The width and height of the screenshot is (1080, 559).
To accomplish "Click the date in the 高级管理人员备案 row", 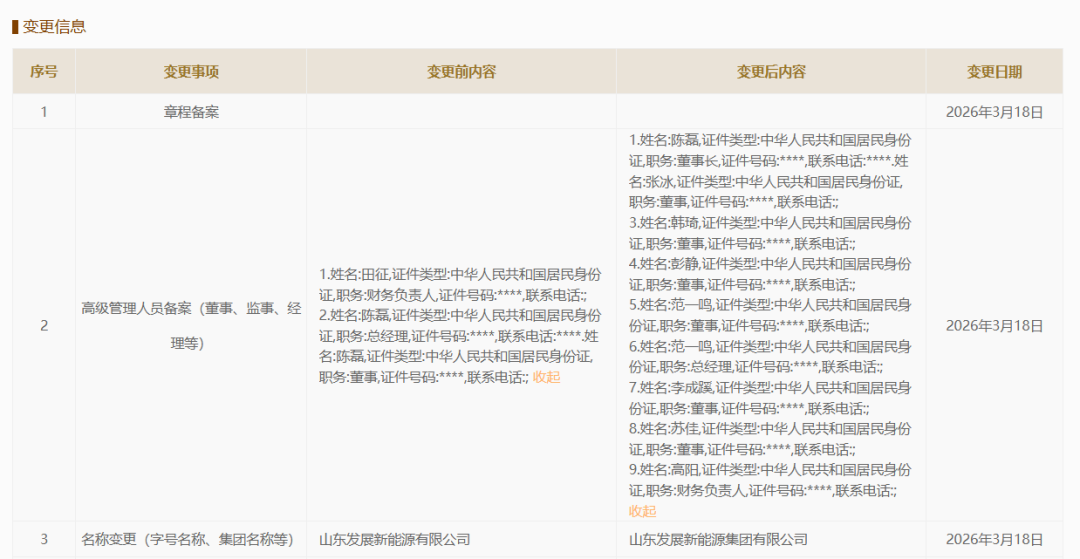I will tap(994, 326).
